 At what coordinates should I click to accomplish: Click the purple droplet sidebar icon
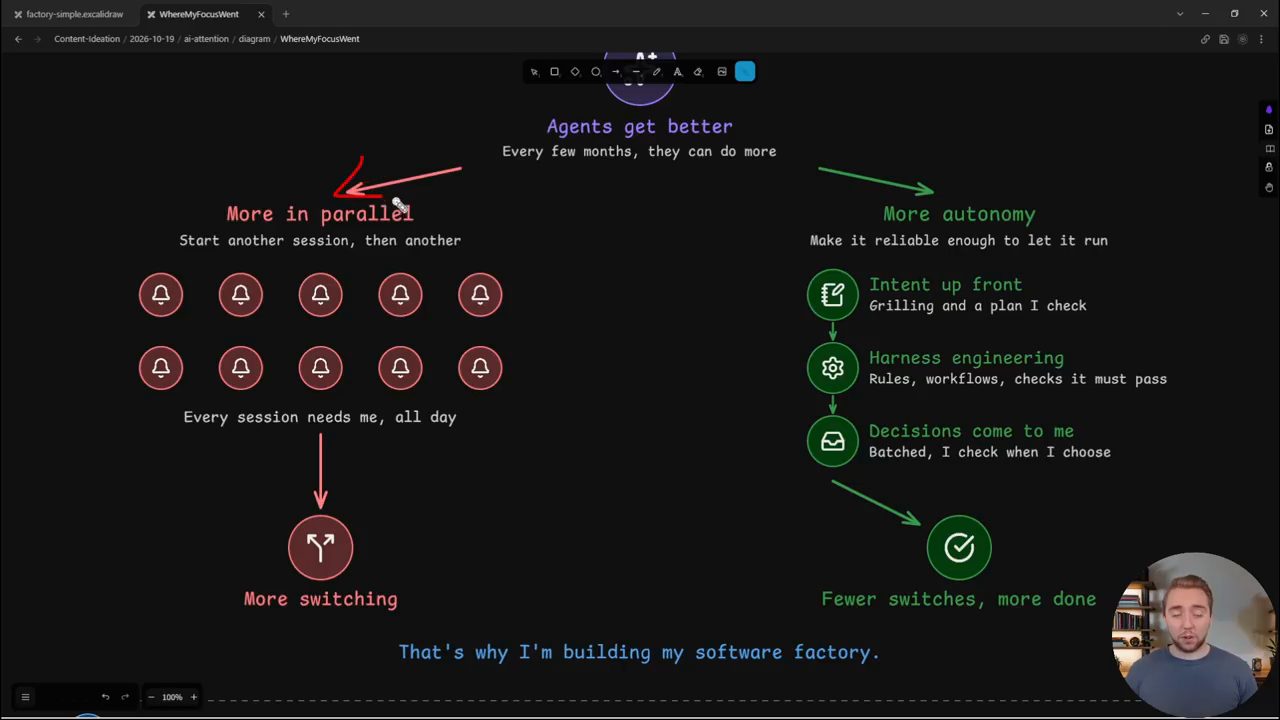pos(1269,110)
